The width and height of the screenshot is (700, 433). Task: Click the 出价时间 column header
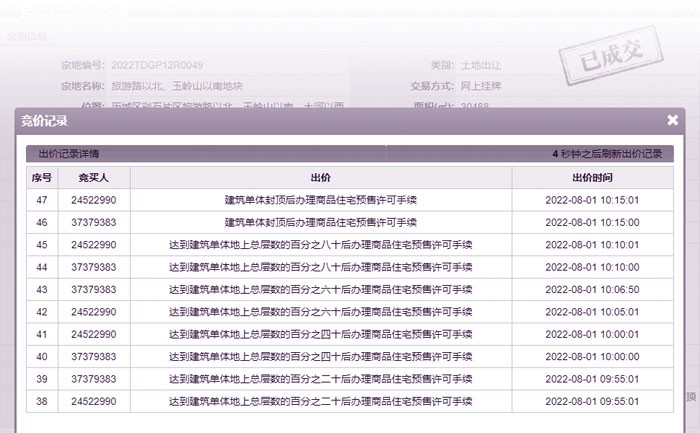(x=592, y=177)
